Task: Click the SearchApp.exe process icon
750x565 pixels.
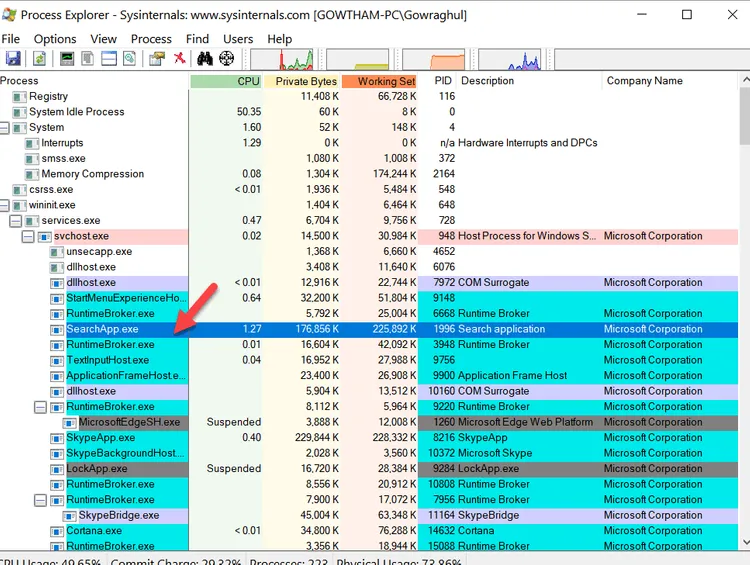Action: (x=57, y=330)
